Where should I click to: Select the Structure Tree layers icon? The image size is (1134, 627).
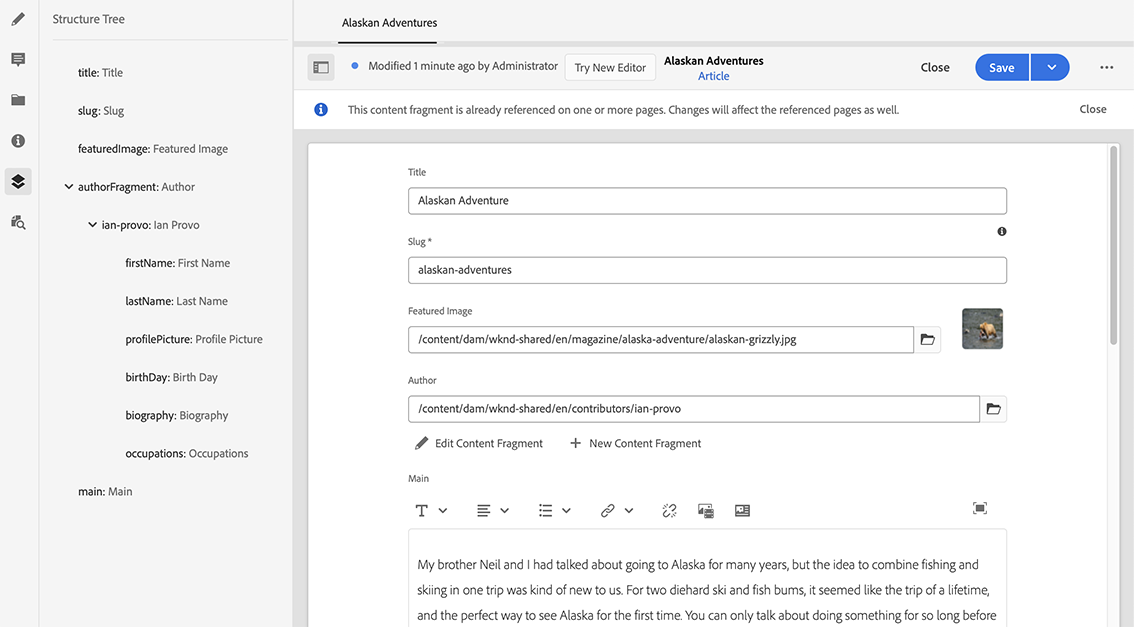(x=18, y=182)
